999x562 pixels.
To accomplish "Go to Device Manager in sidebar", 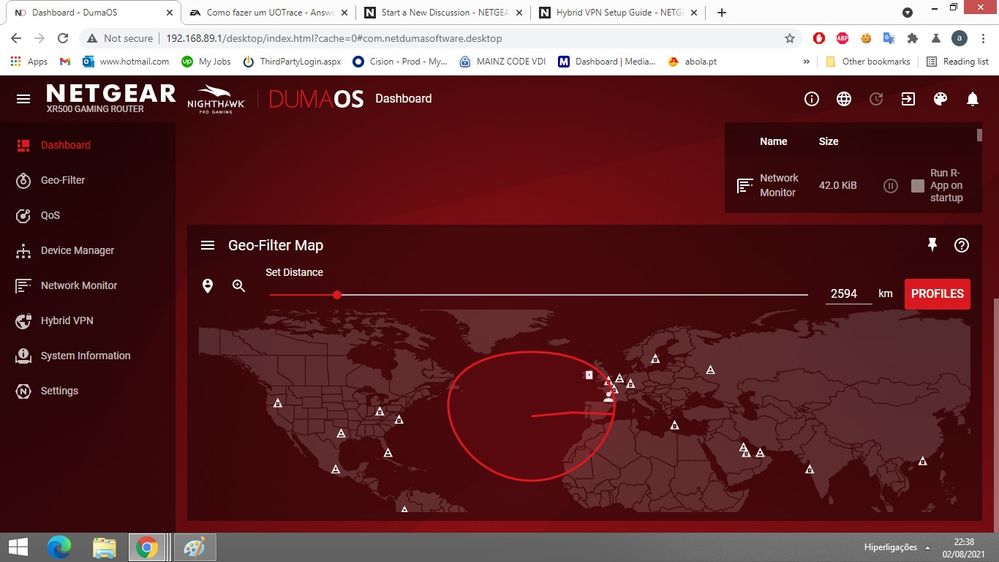I will tap(77, 251).
